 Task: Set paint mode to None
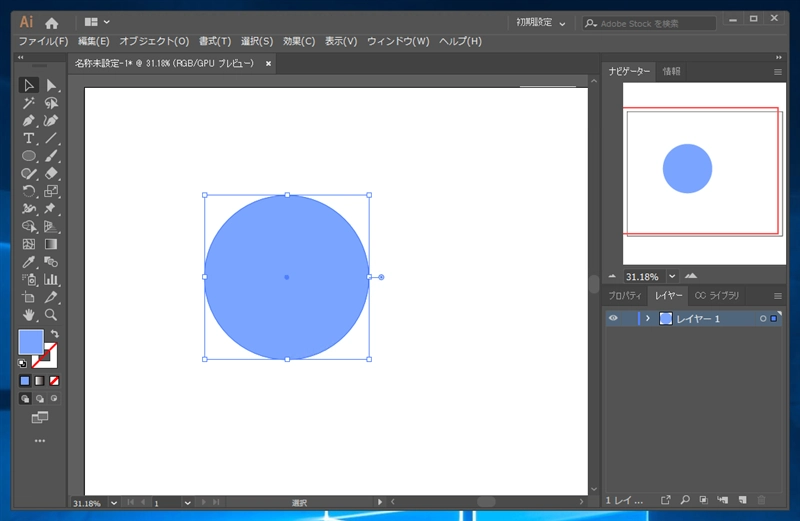(54, 381)
